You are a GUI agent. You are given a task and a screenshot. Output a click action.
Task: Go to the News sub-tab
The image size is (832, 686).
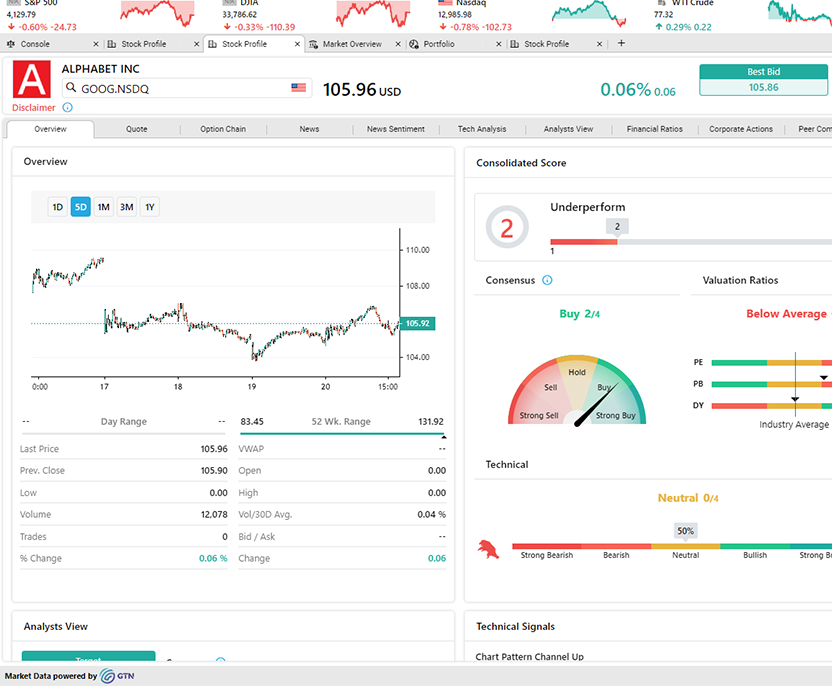(309, 129)
